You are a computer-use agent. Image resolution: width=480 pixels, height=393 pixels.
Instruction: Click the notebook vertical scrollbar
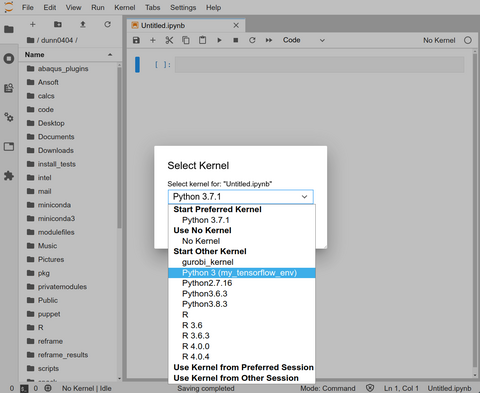[475, 210]
